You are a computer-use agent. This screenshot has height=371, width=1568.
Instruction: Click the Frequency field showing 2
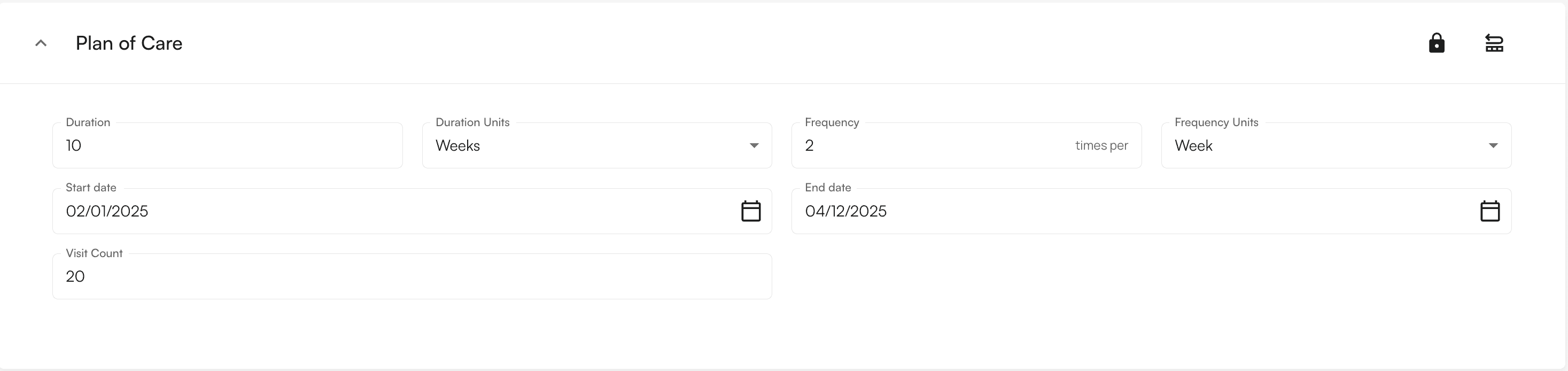913,145
